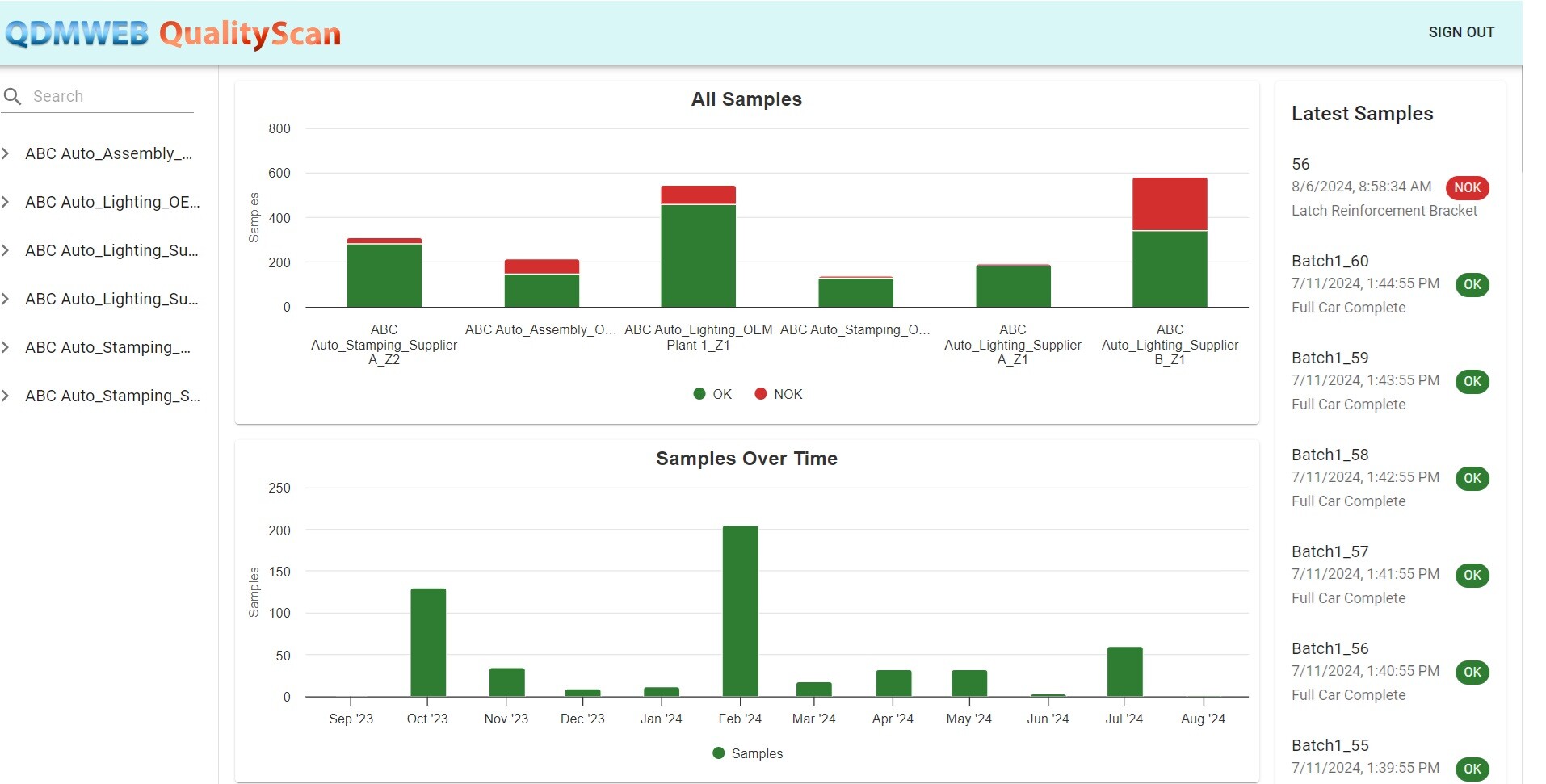Expand the ABC Auto_Lighting_OE node
This screenshot has width=1546, height=784.
(6, 202)
